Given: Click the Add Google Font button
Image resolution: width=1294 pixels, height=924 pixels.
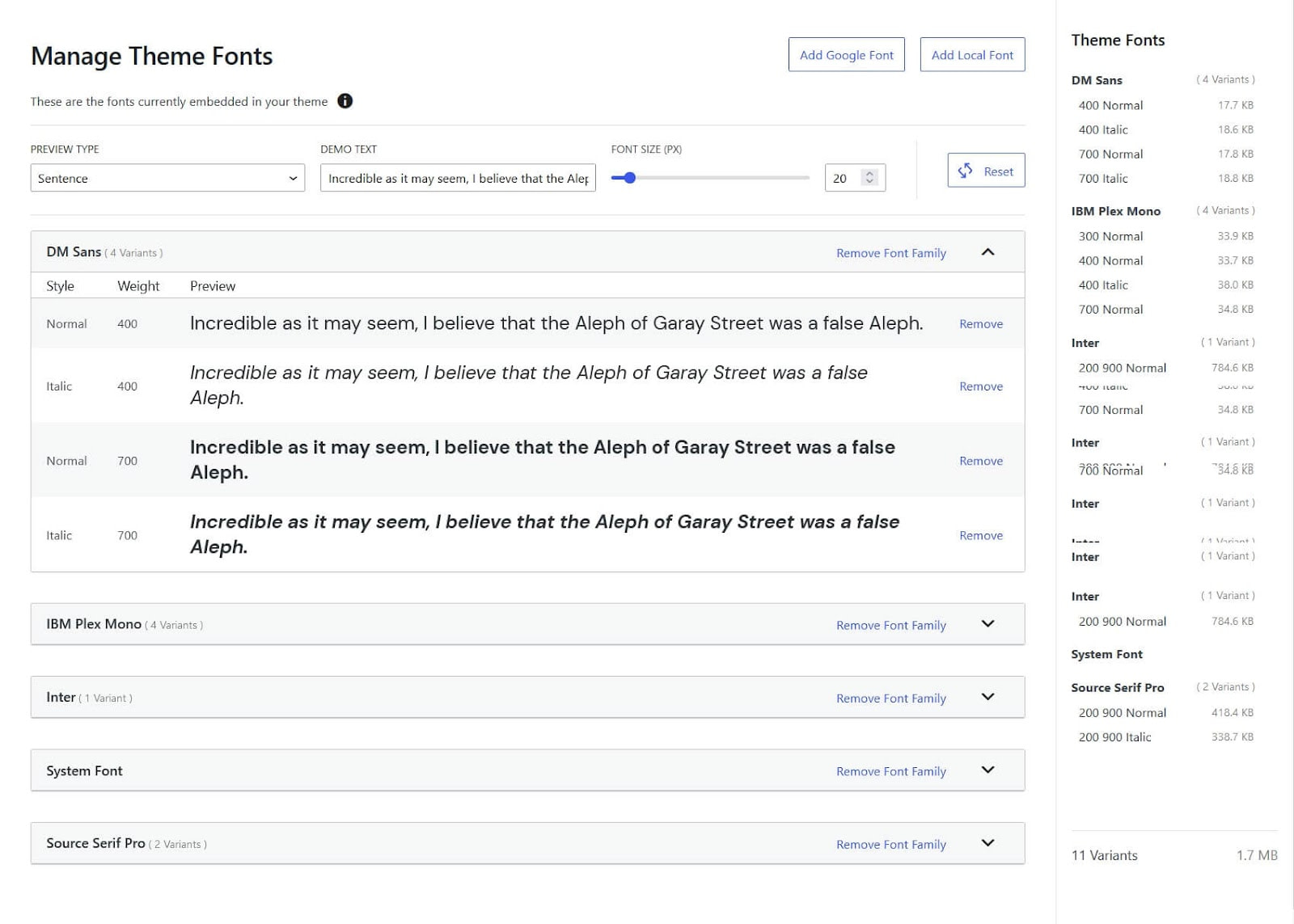Looking at the screenshot, I should (846, 54).
